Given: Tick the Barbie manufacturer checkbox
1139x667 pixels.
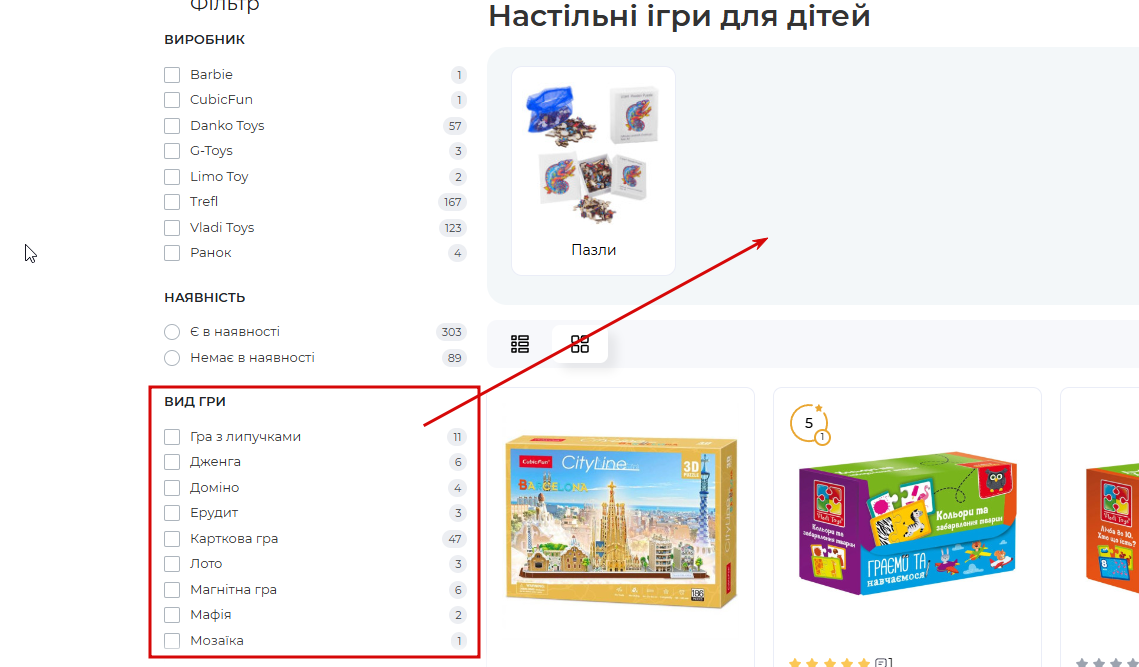Looking at the screenshot, I should [x=172, y=75].
